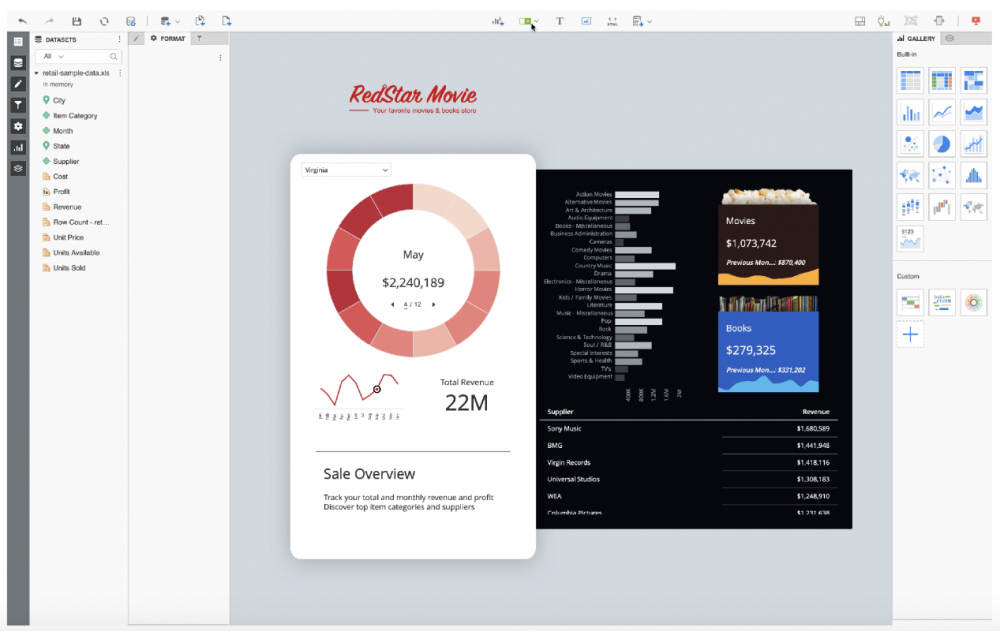Viewport: 1000px width, 631px height.
Task: Click the Sony Music supplier row
Action: pos(689,429)
